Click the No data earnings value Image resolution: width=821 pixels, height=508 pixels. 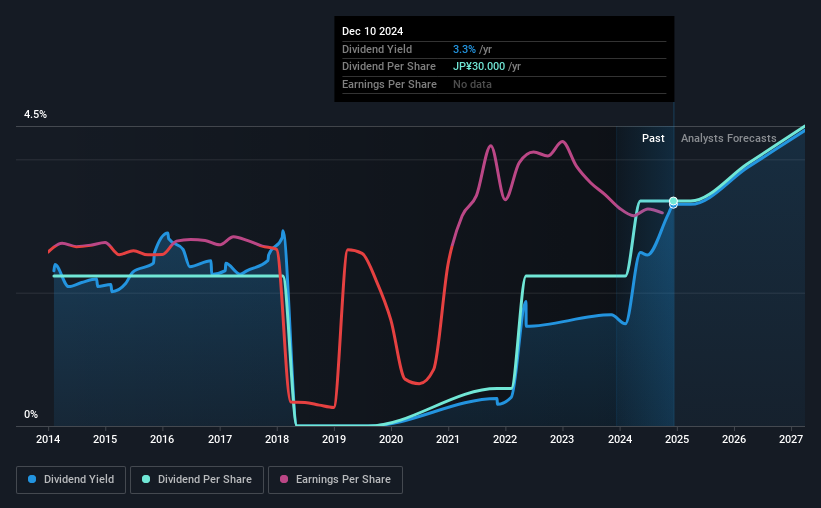coord(472,84)
